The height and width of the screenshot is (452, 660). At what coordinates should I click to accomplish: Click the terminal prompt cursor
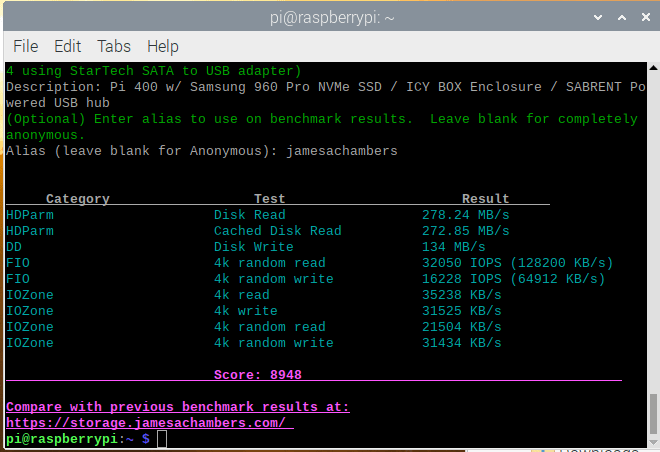[x=162, y=439]
